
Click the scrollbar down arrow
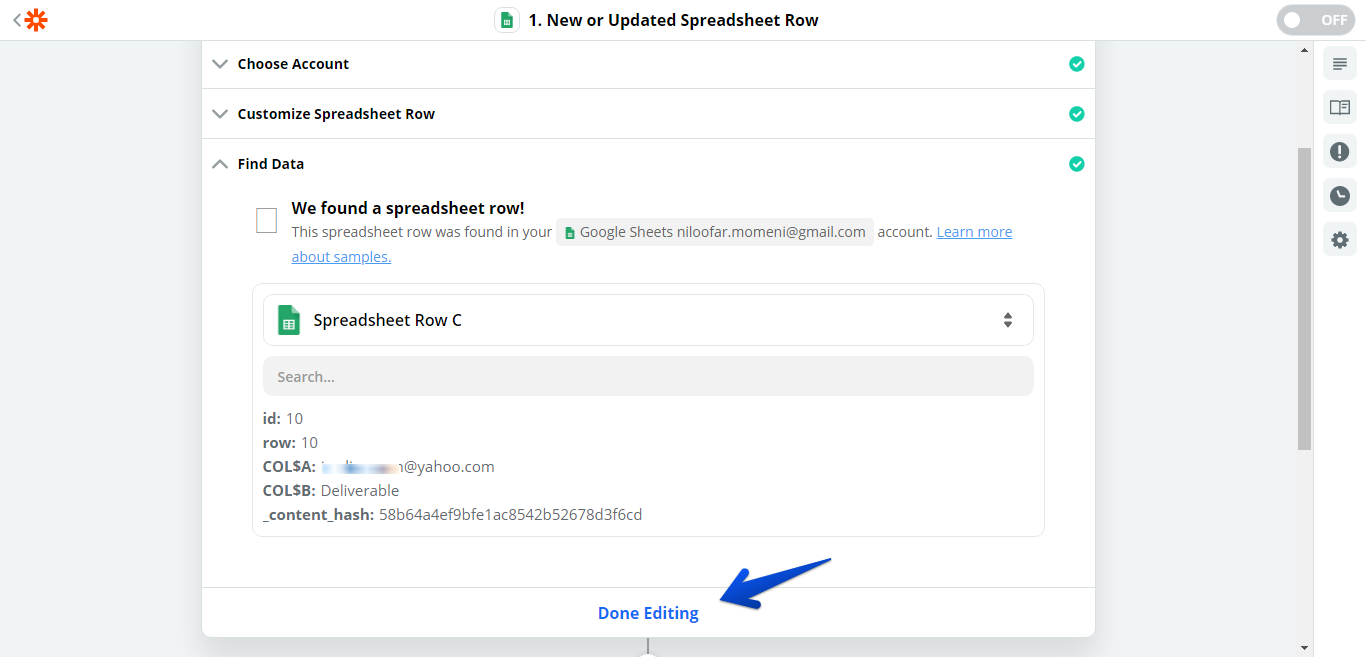1304,648
